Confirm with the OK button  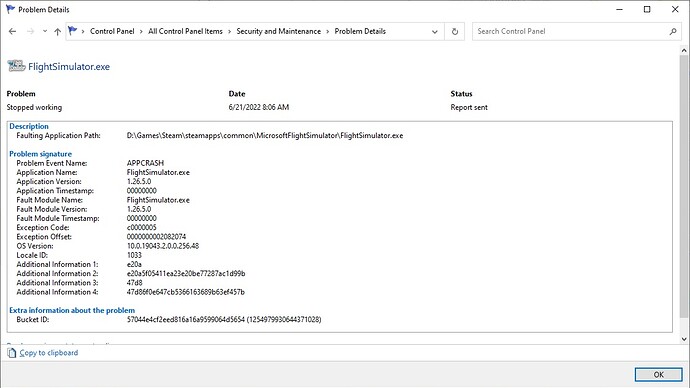pyautogui.click(x=658, y=374)
